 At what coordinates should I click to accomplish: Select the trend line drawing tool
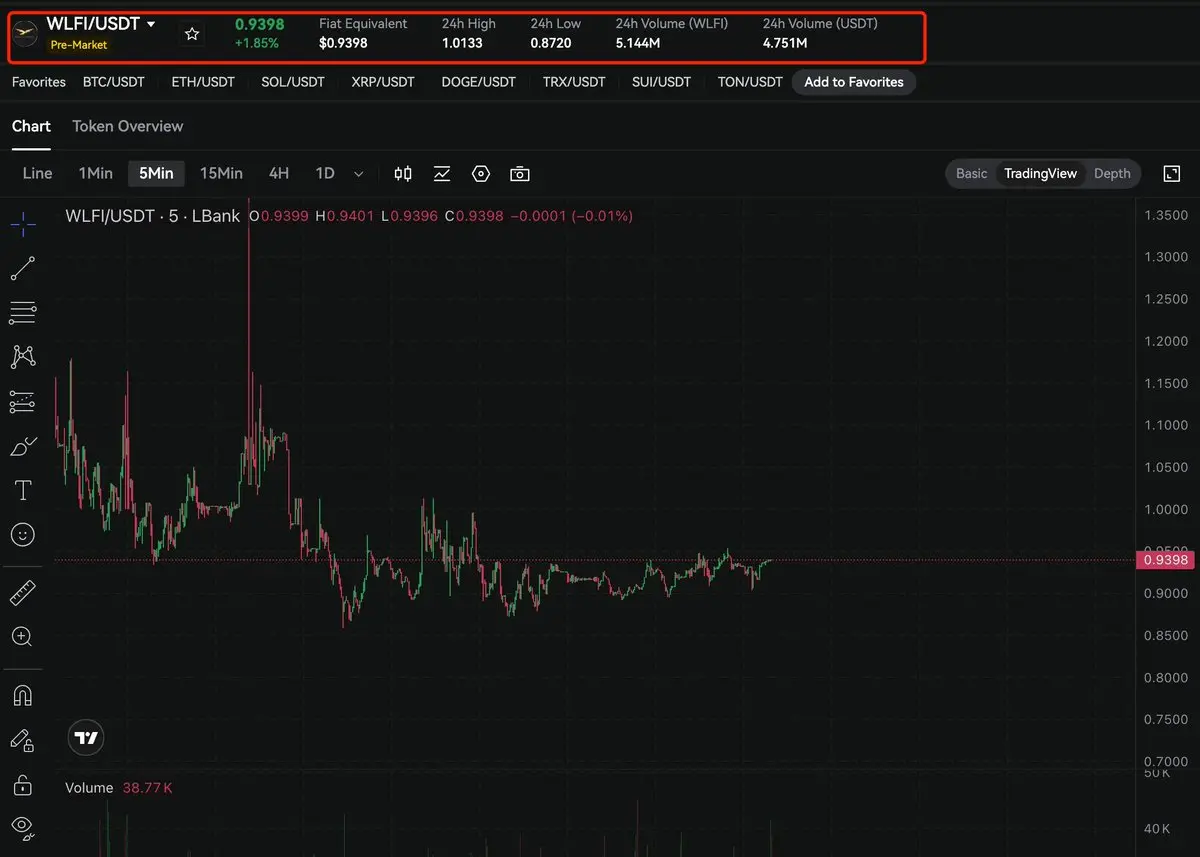[x=23, y=268]
